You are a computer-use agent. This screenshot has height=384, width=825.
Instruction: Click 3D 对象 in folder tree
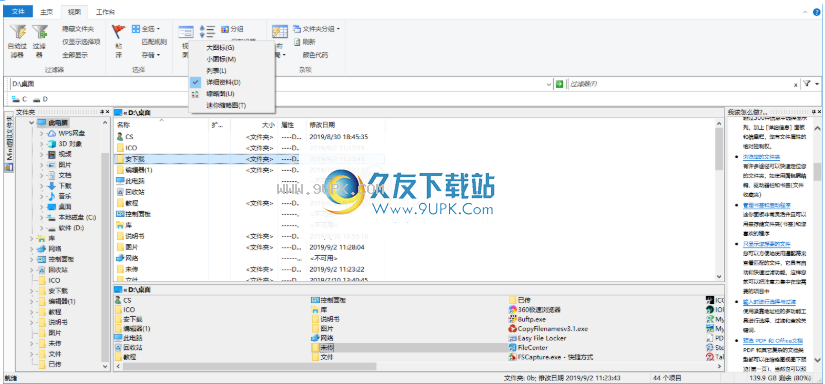[x=65, y=144]
